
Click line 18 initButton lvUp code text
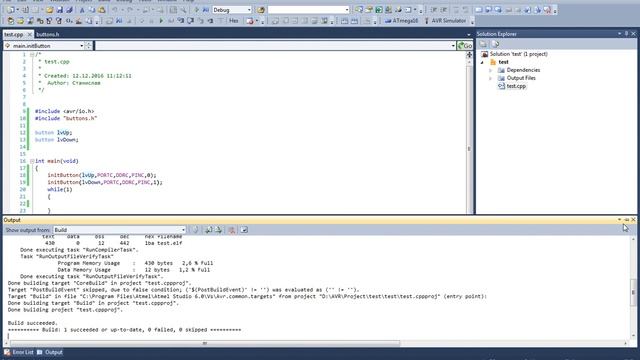102,175
